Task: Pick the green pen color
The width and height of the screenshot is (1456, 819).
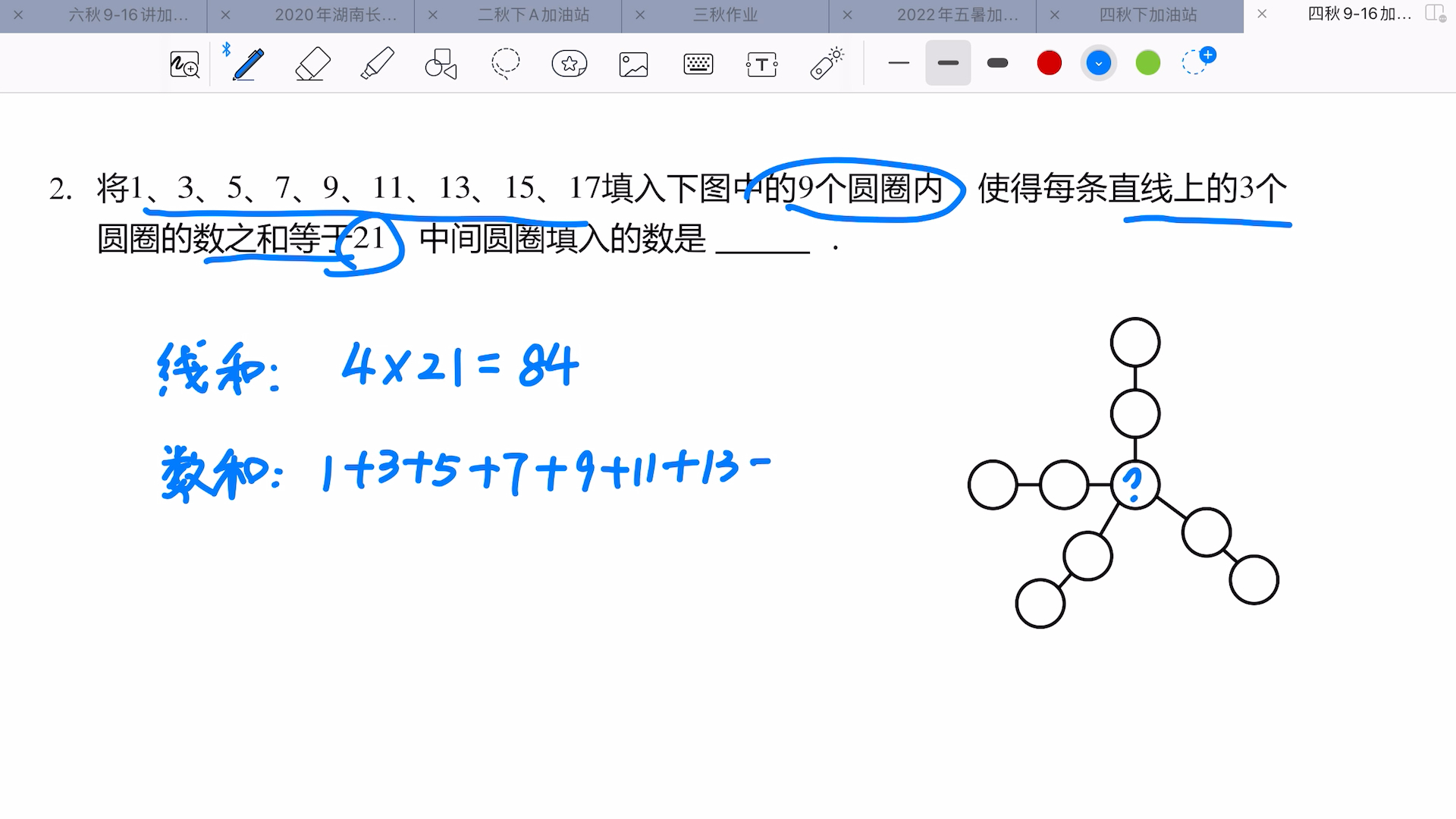Action: pyautogui.click(x=1148, y=63)
